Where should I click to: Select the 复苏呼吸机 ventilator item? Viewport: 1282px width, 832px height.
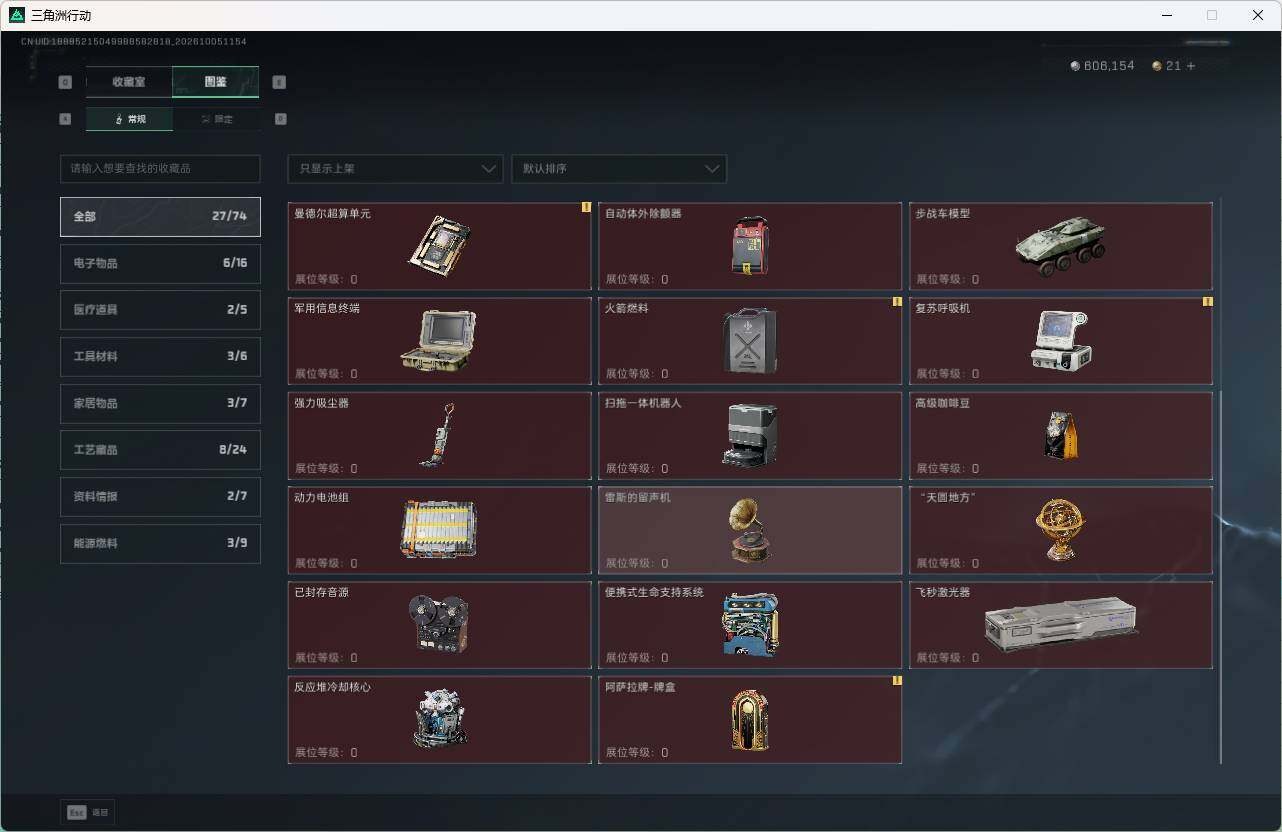[x=1061, y=341]
